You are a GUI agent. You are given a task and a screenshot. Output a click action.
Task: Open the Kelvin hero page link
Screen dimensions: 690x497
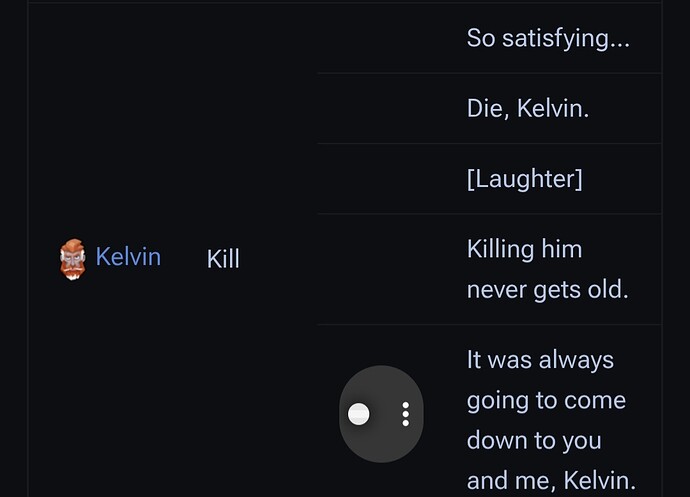pos(128,257)
